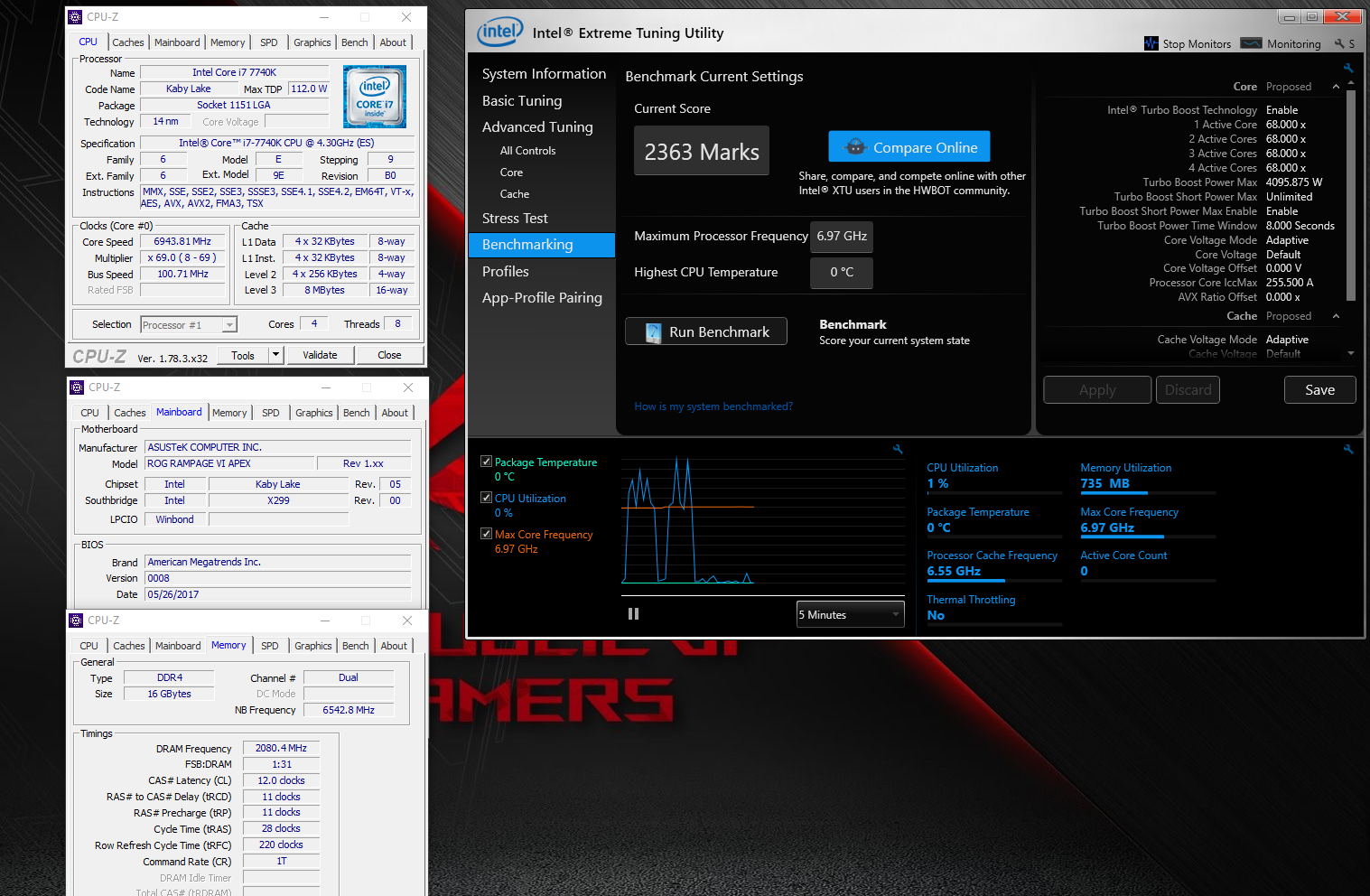
Task: Click wrench icon above proposed settings panel
Action: click(x=1348, y=68)
